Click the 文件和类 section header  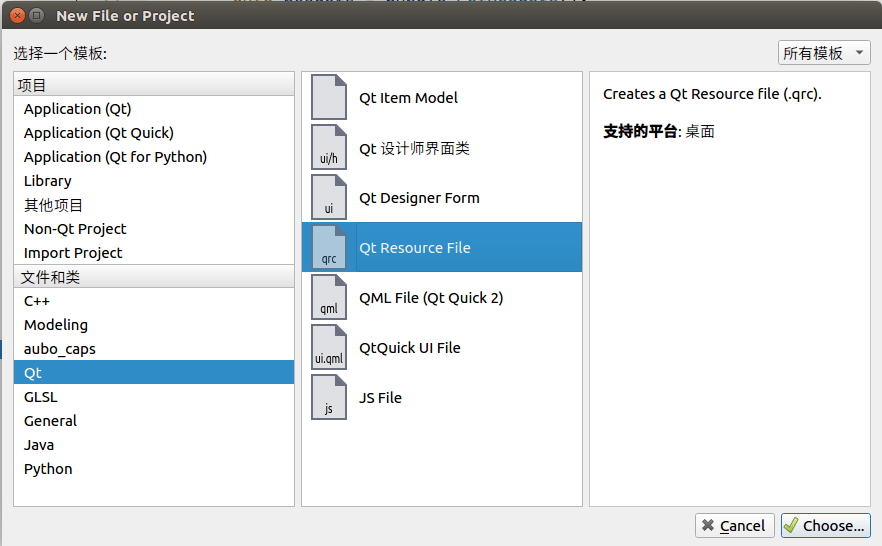(154, 277)
